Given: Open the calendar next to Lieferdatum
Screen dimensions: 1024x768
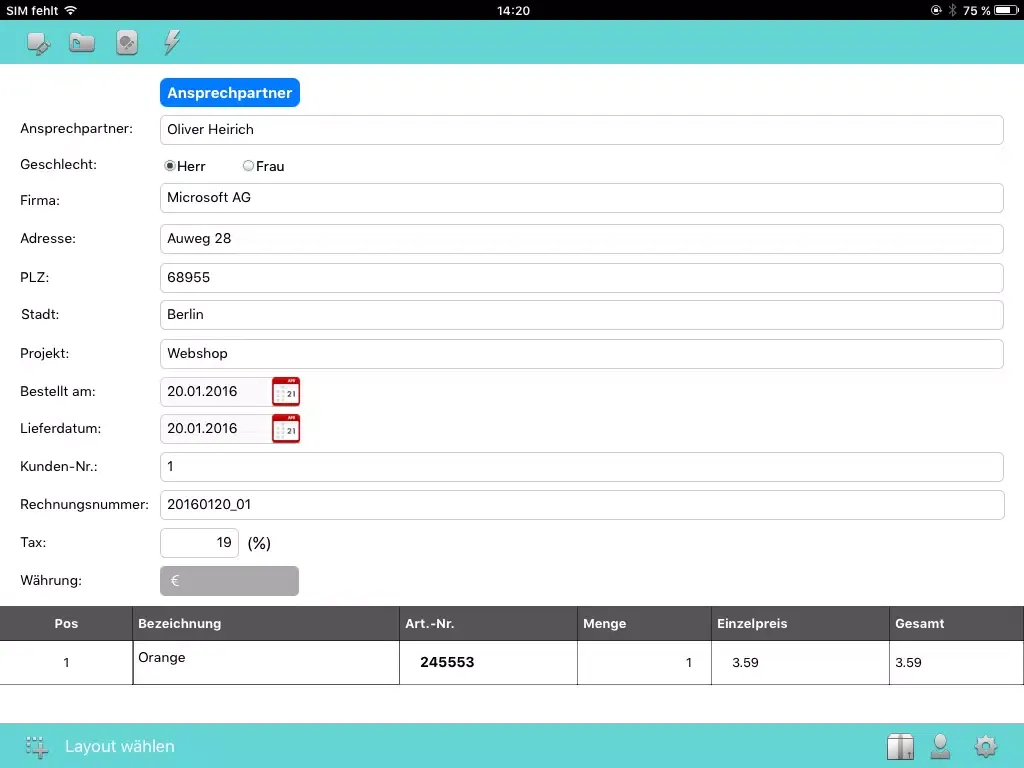Looking at the screenshot, I should [x=286, y=429].
